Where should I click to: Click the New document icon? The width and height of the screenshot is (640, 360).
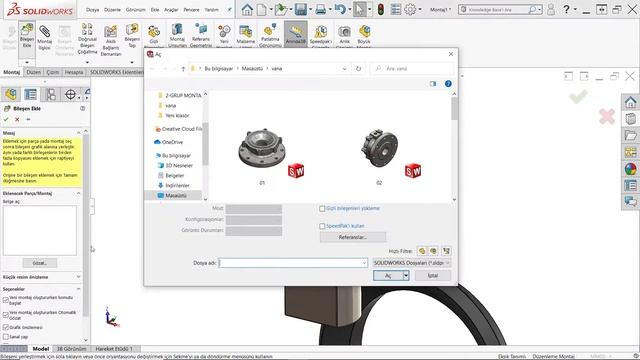pyautogui.click(x=262, y=9)
